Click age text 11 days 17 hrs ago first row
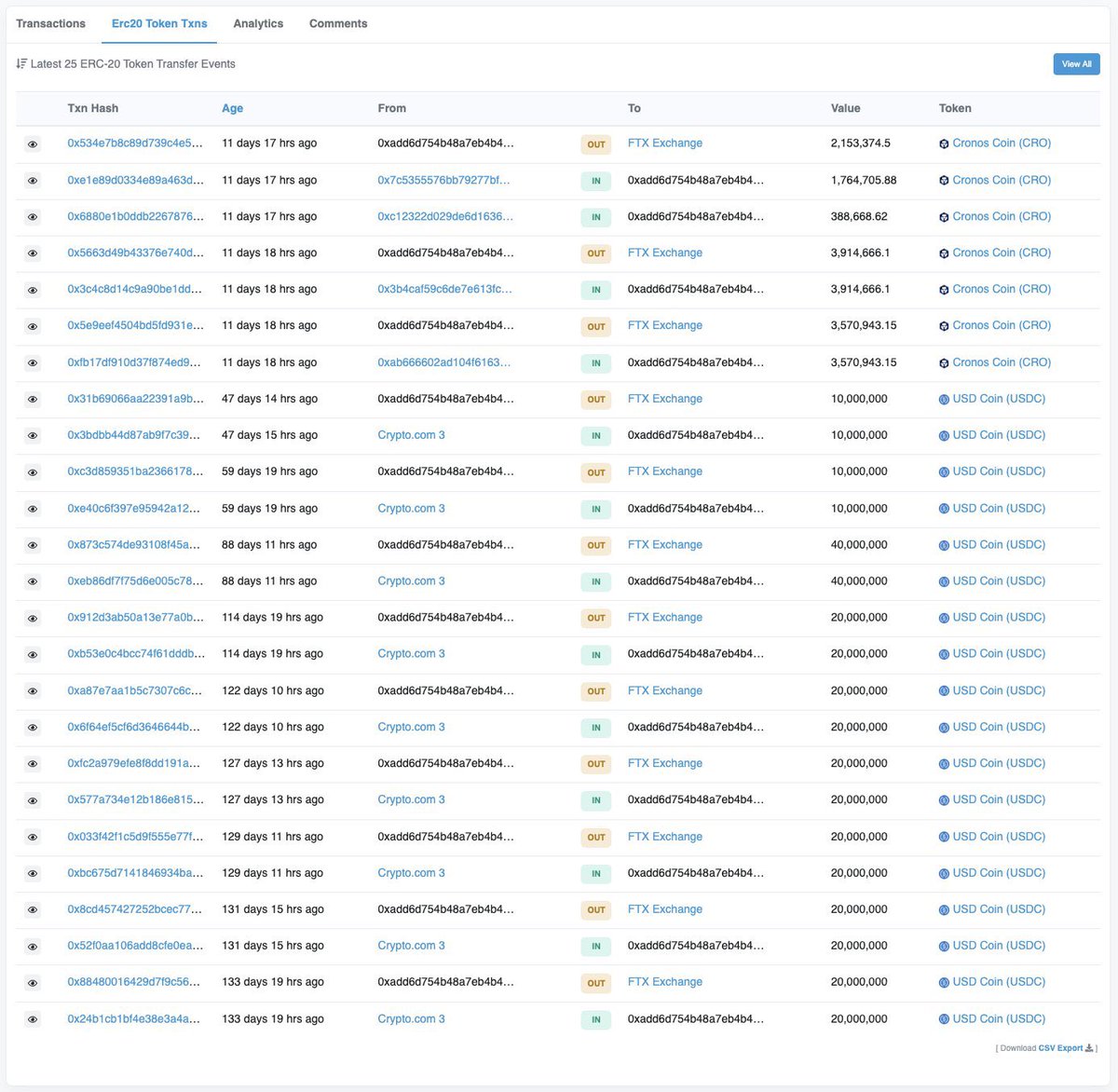 (x=269, y=143)
